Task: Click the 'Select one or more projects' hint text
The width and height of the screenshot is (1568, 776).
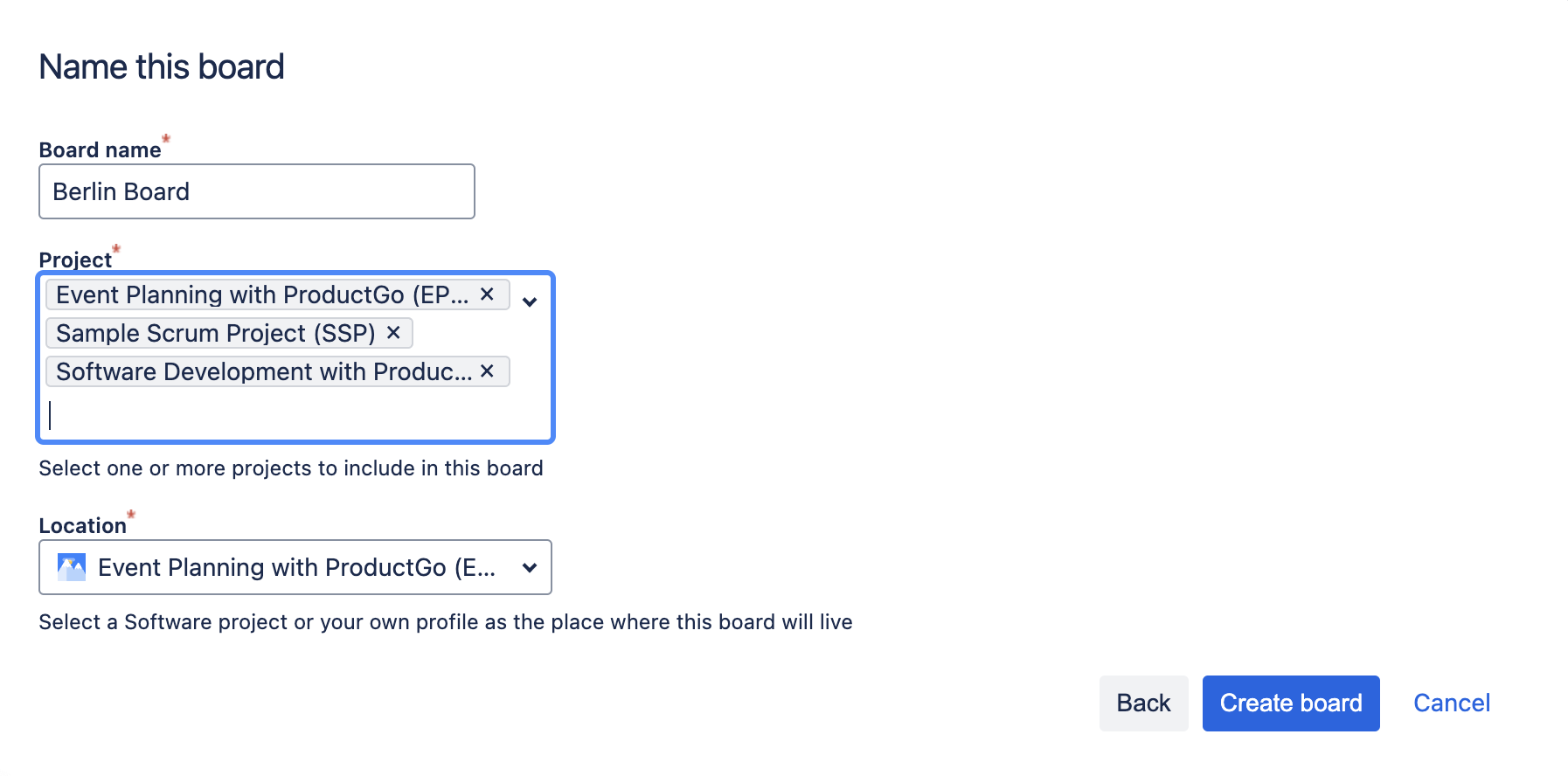Action: click(x=291, y=468)
